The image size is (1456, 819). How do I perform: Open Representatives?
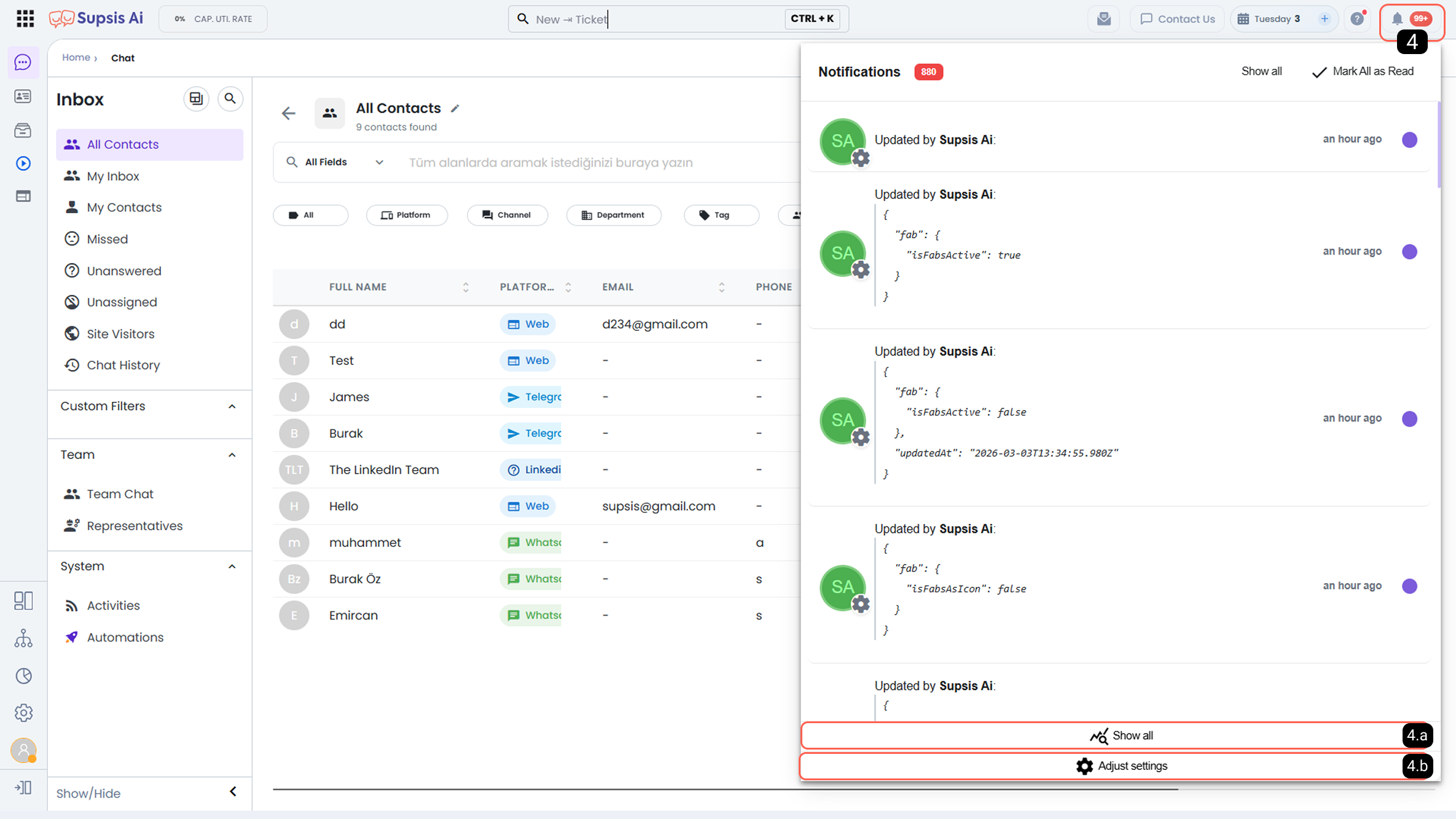(149, 526)
